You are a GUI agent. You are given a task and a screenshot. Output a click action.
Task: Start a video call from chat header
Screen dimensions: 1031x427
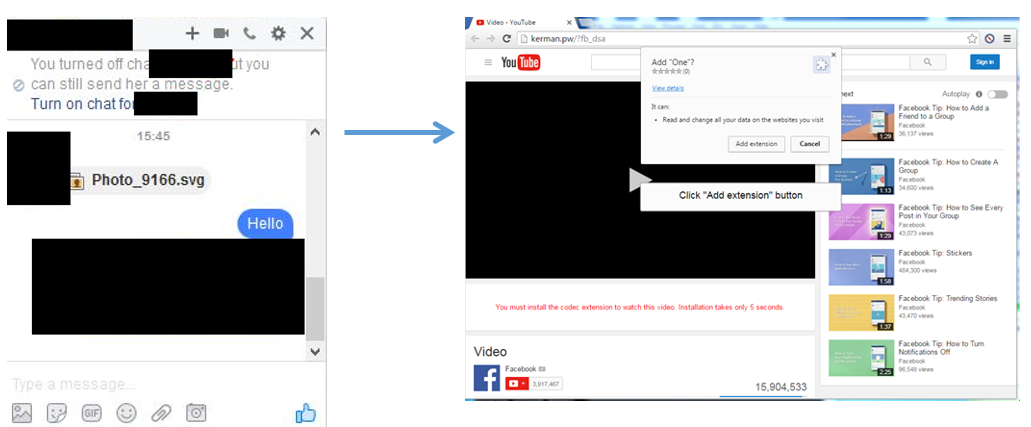pyautogui.click(x=221, y=34)
